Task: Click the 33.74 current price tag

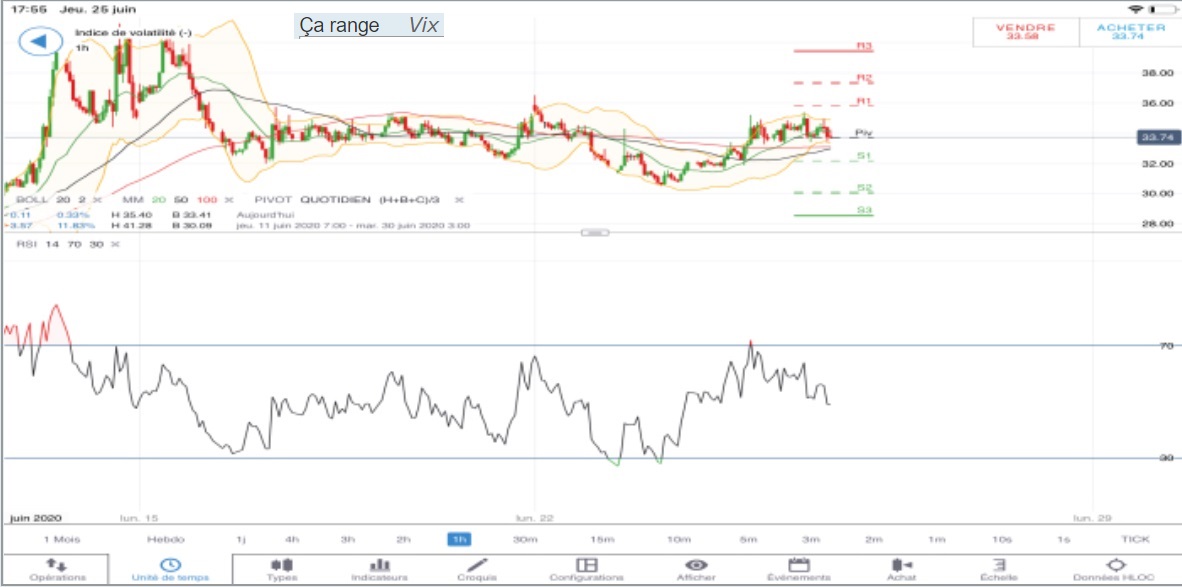Action: click(x=1157, y=137)
